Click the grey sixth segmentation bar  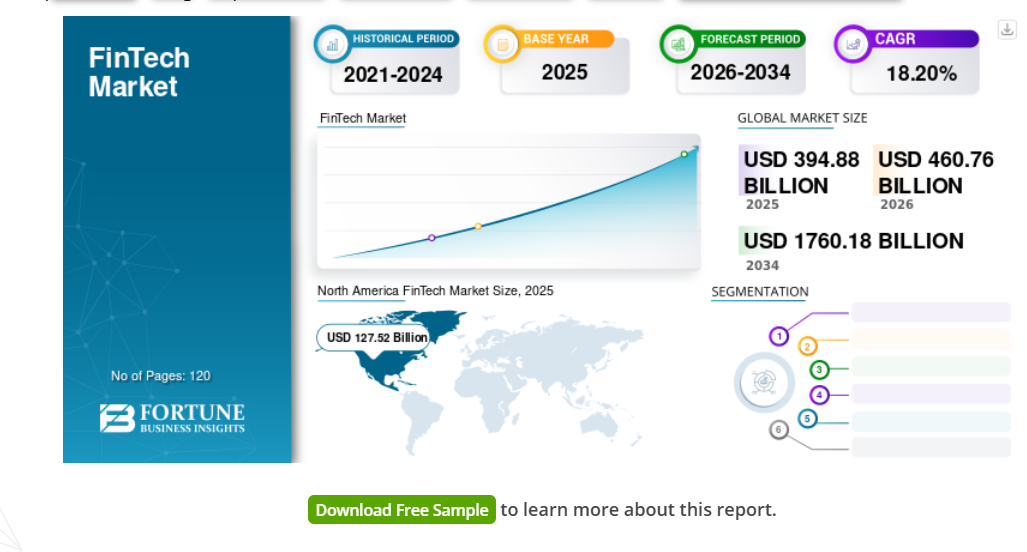(931, 447)
